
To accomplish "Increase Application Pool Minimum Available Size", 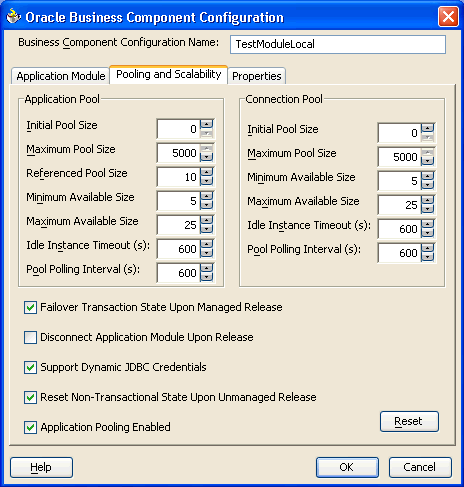I will coord(207,196).
